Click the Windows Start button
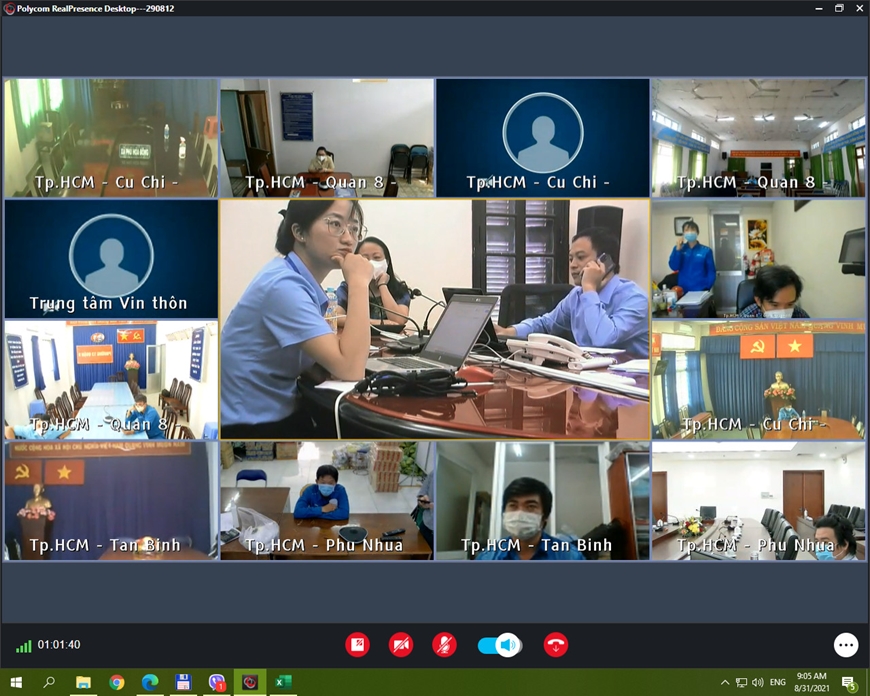The width and height of the screenshot is (870, 696). coord(16,682)
